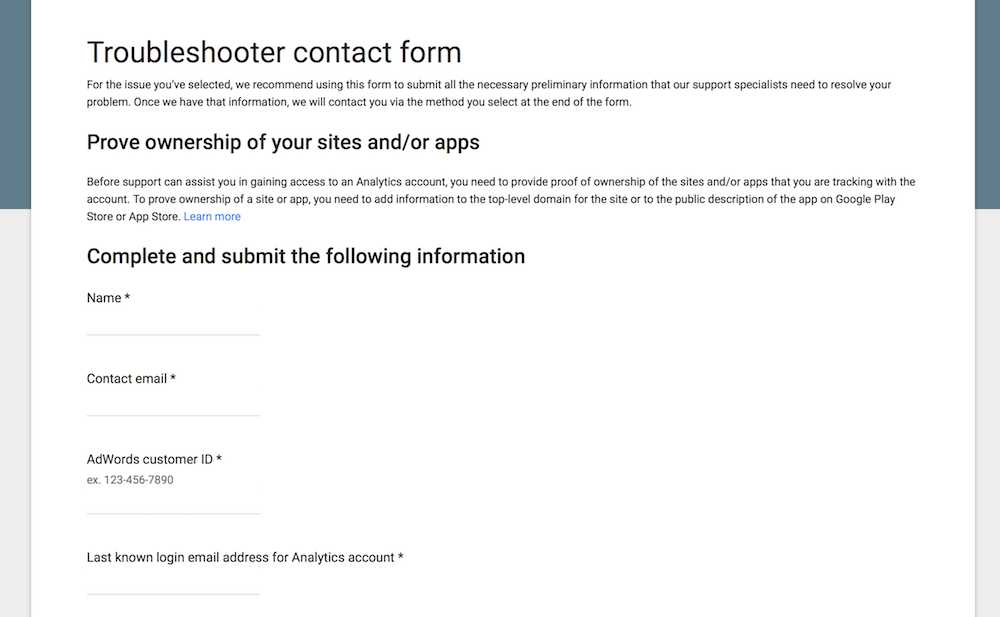
Task: Click the asterisk after AdWords customer ID
Action: tap(219, 458)
